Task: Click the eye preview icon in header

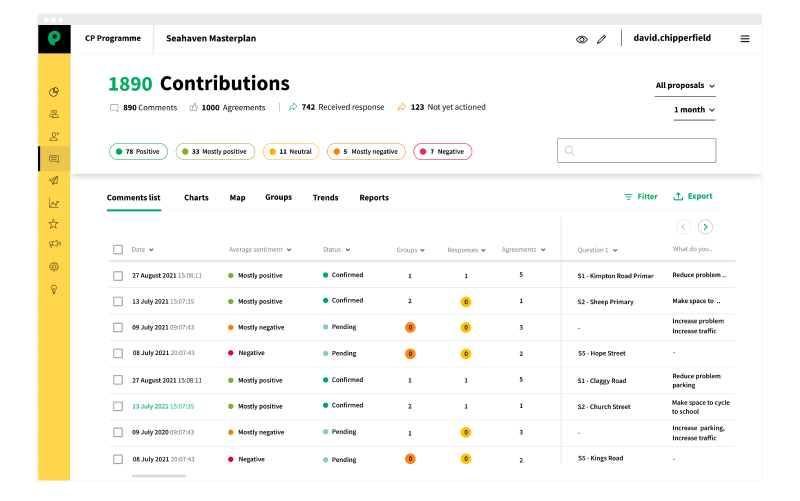Action: 582,39
